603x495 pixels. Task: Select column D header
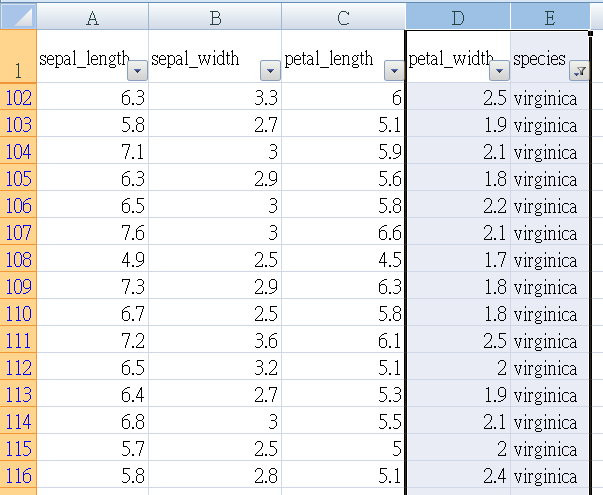click(x=458, y=17)
